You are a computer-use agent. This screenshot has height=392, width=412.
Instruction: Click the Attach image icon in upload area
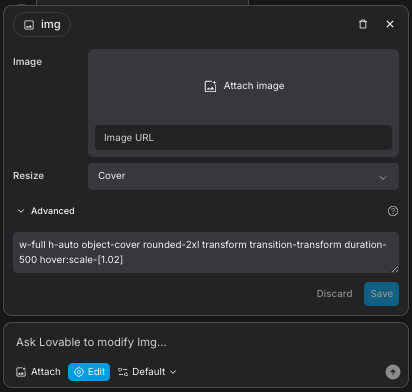point(210,86)
